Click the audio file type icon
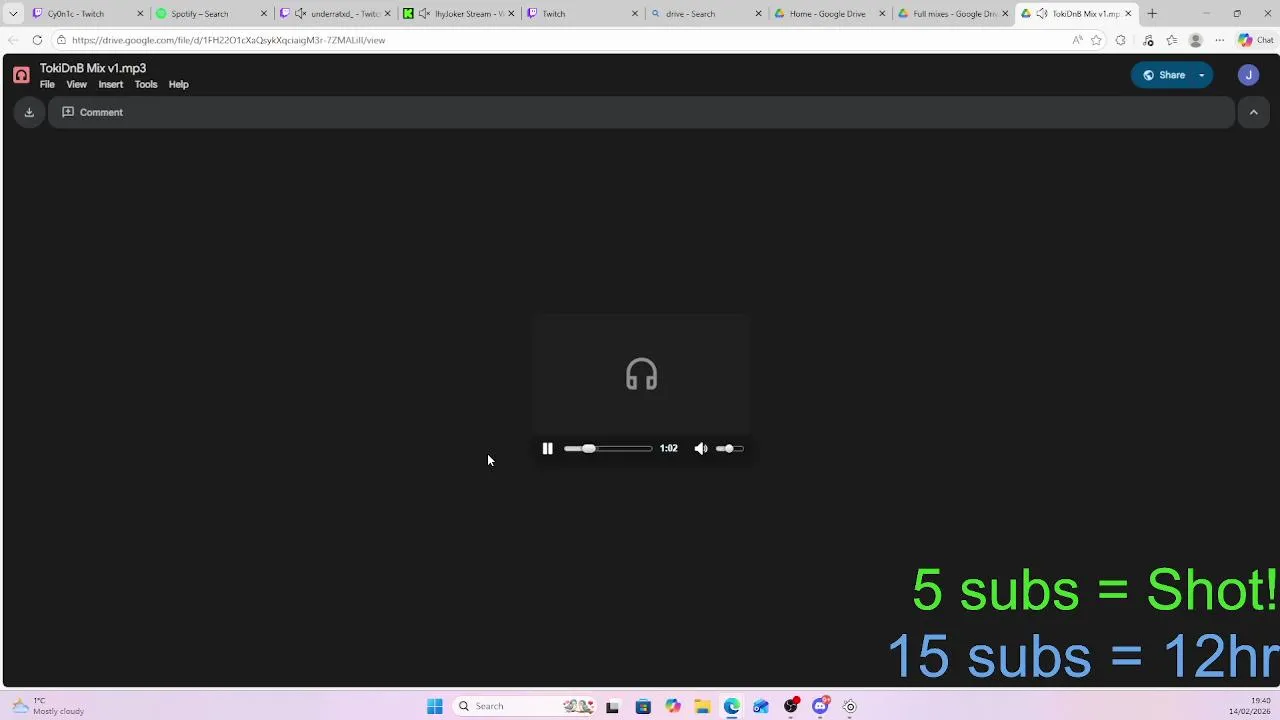This screenshot has height=720, width=1280. [21, 75]
